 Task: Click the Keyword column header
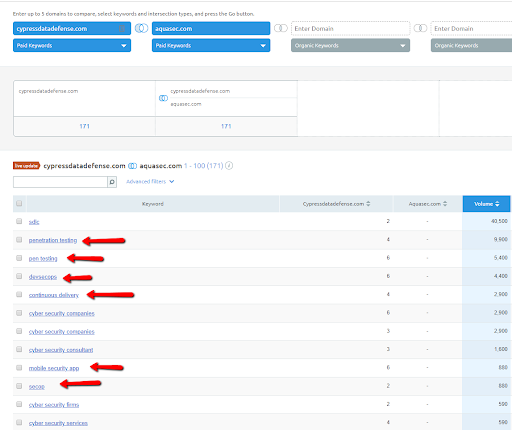pos(153,204)
